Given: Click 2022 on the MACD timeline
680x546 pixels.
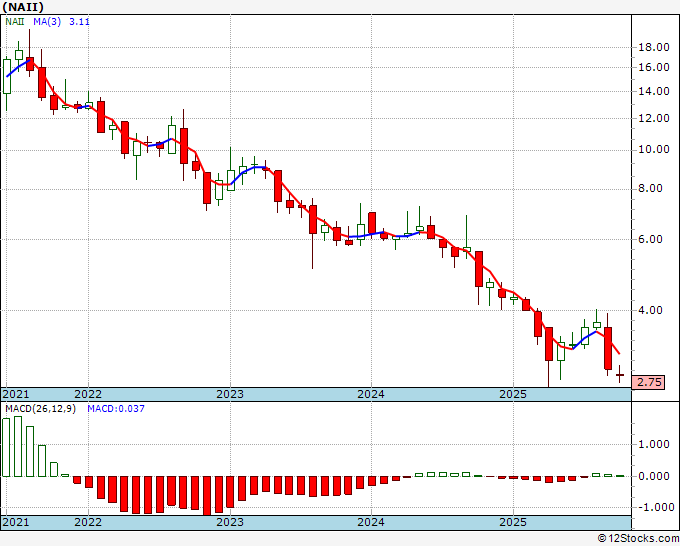Looking at the screenshot, I should (88, 522).
